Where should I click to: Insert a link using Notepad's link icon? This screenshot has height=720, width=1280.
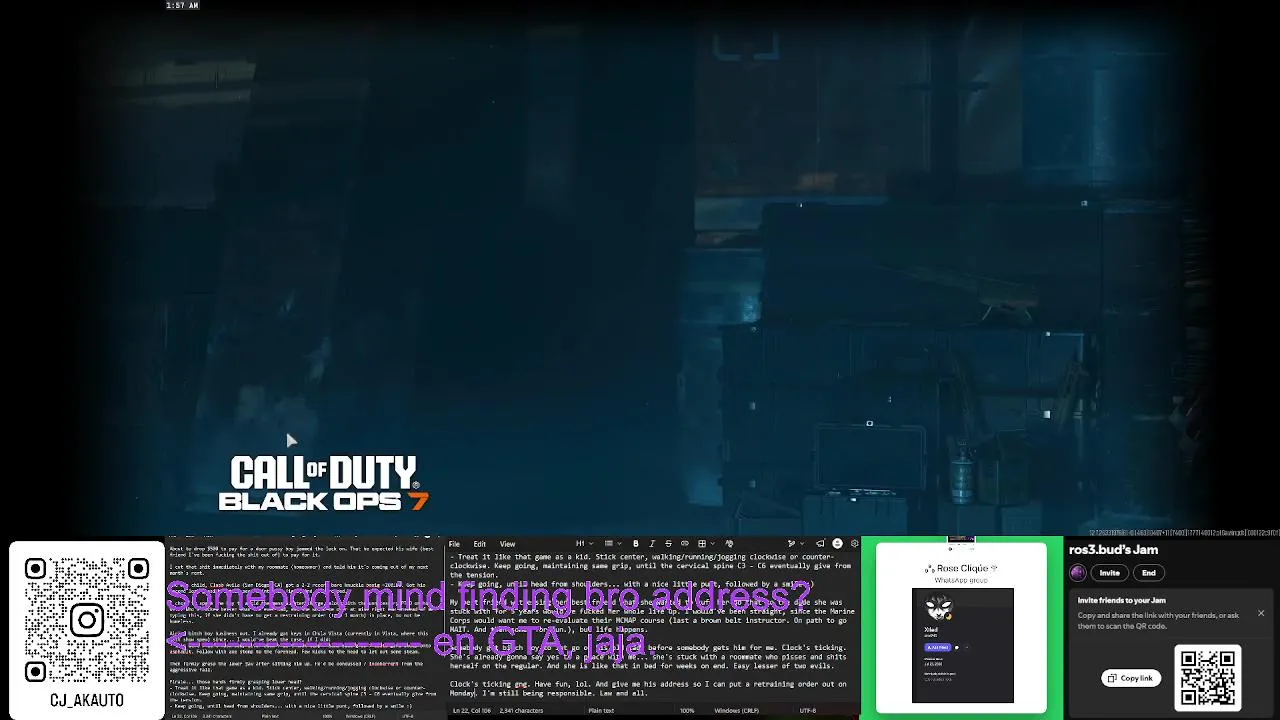click(x=685, y=544)
